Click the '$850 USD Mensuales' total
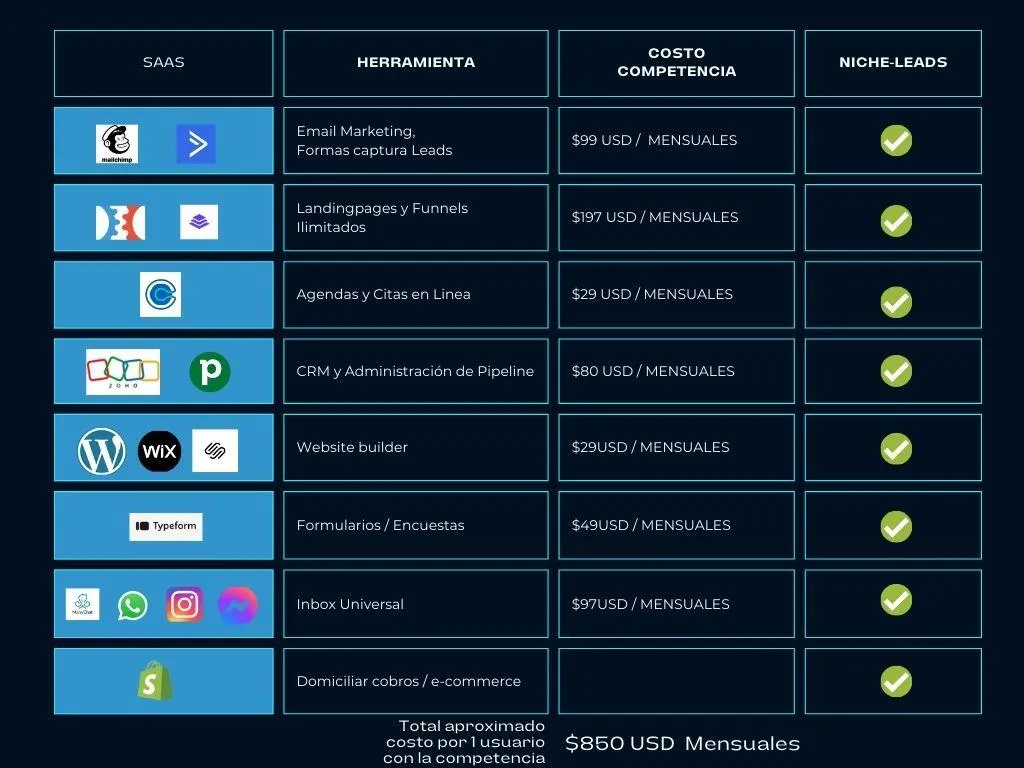The image size is (1024, 768). (682, 743)
